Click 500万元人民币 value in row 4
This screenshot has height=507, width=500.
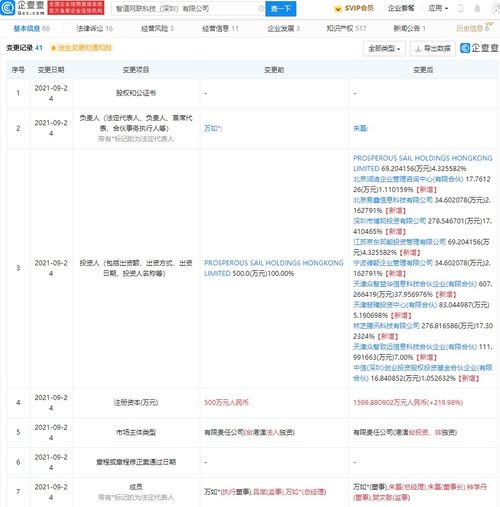pyautogui.click(x=226, y=403)
